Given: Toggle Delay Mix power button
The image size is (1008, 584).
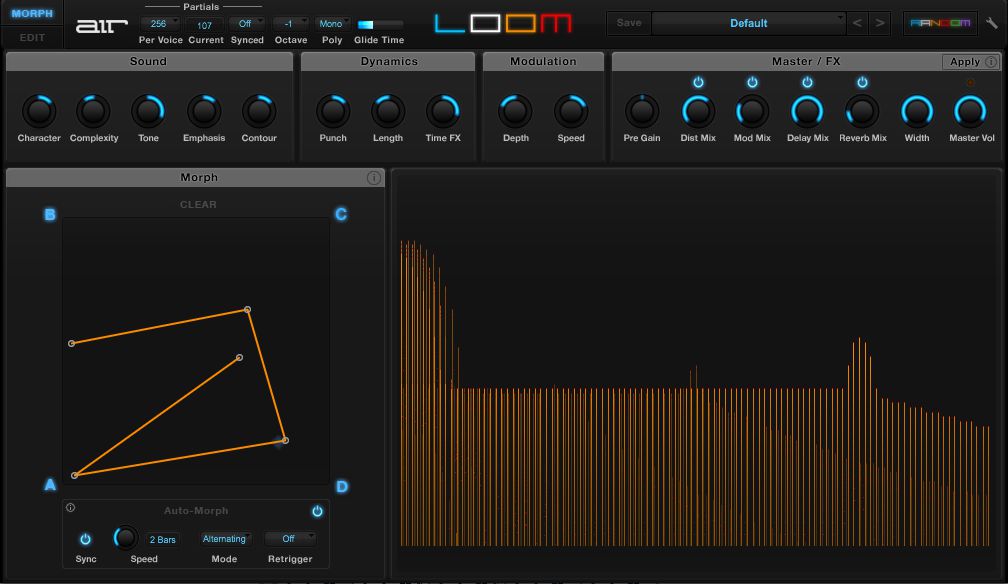Looking at the screenshot, I should [807, 82].
